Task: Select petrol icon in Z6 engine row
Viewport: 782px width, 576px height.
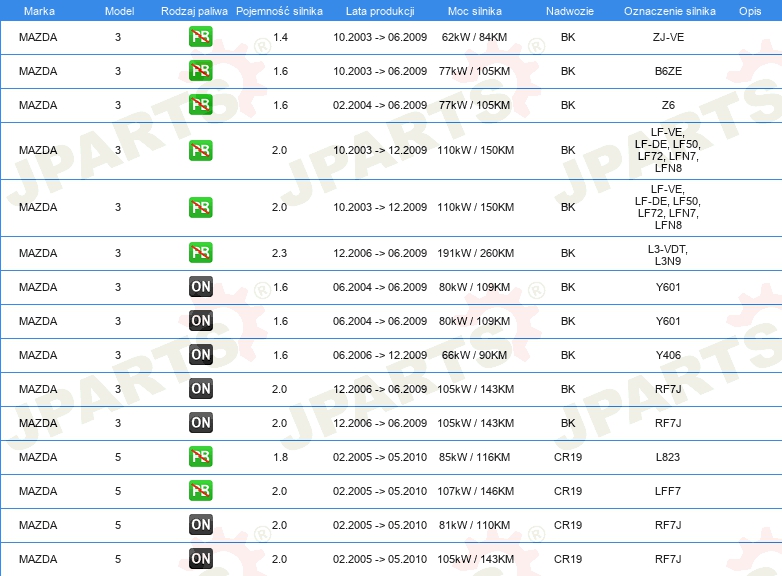Action: click(x=200, y=104)
